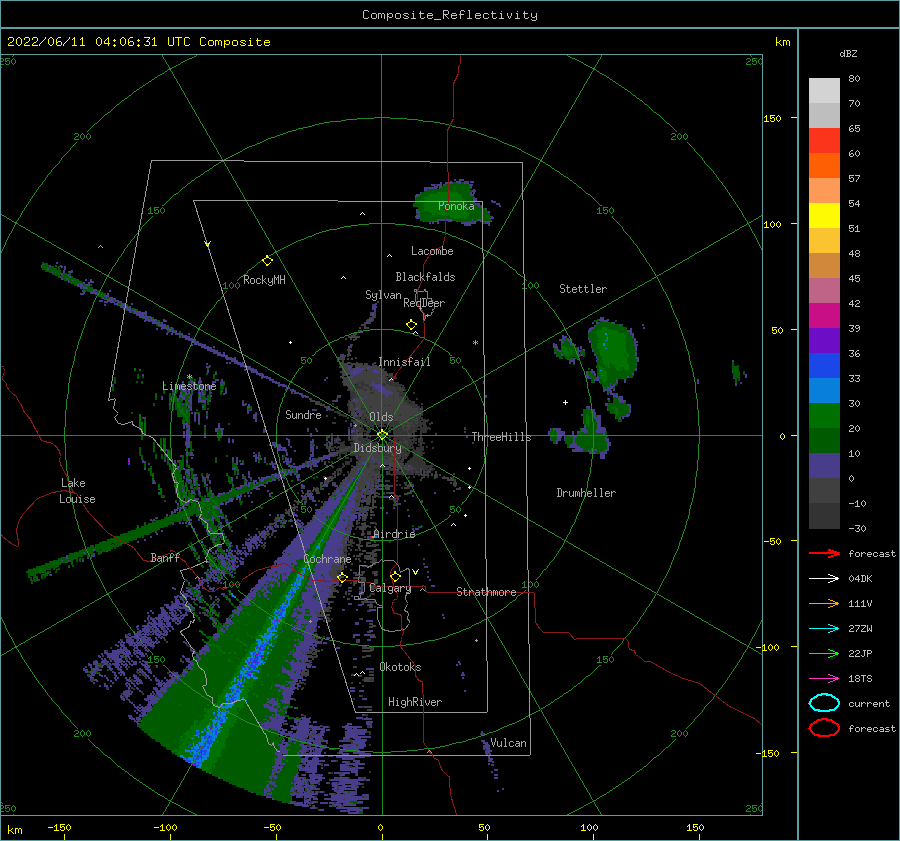Click the orange 57–60 dBZ swatch
This screenshot has height=841, width=900.
[x=824, y=166]
